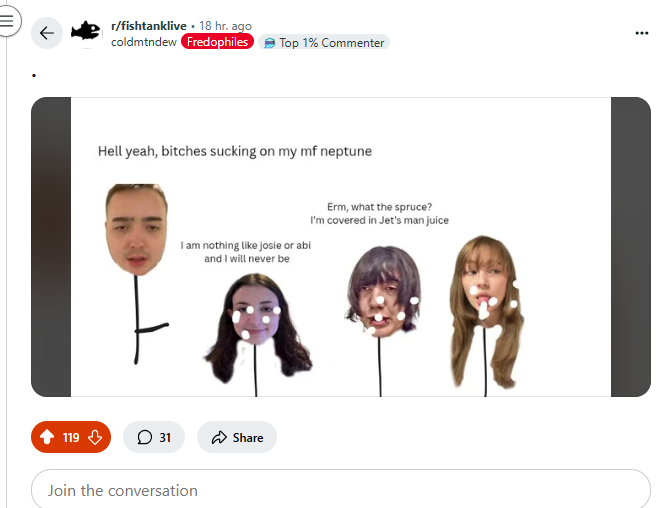
Task: Select the Fredophiles user flair
Action: [x=217, y=42]
